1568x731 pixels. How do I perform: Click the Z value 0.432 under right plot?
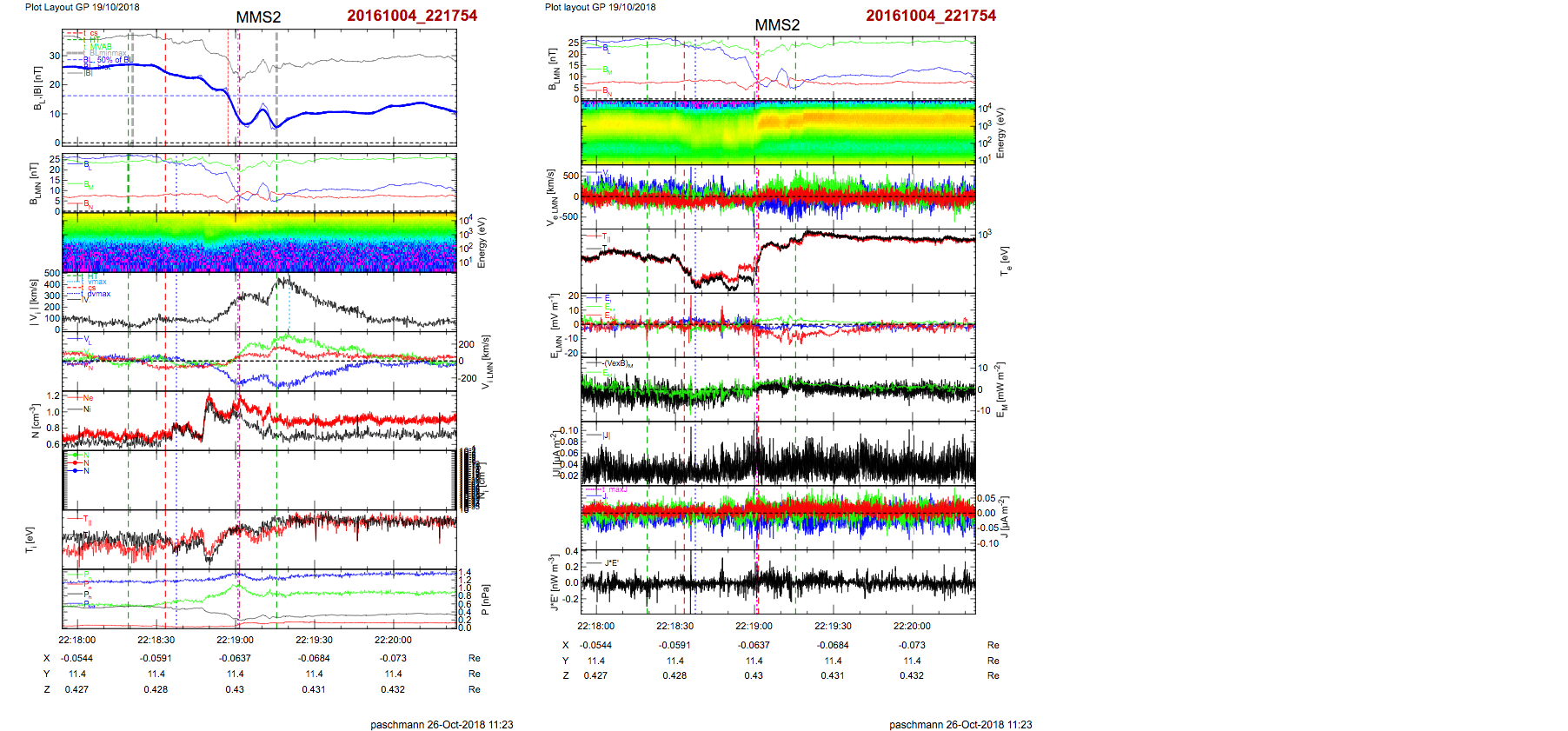tap(912, 675)
